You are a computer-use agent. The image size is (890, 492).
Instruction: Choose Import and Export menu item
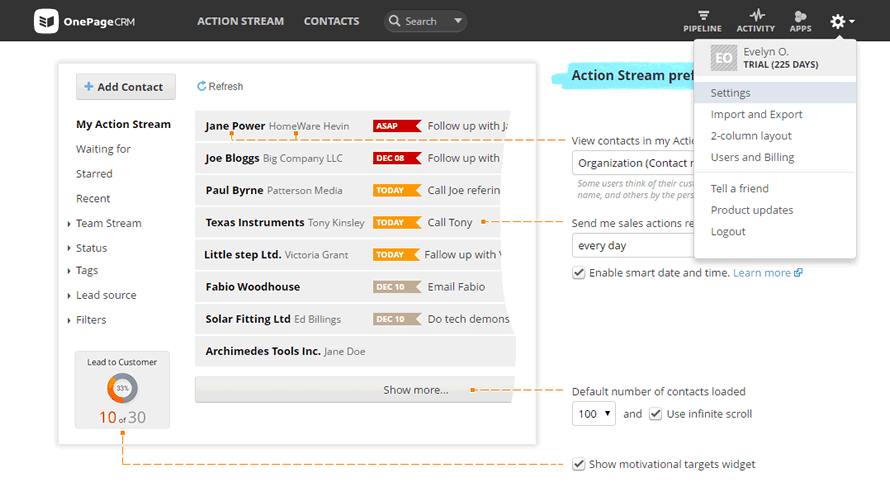pos(756,114)
